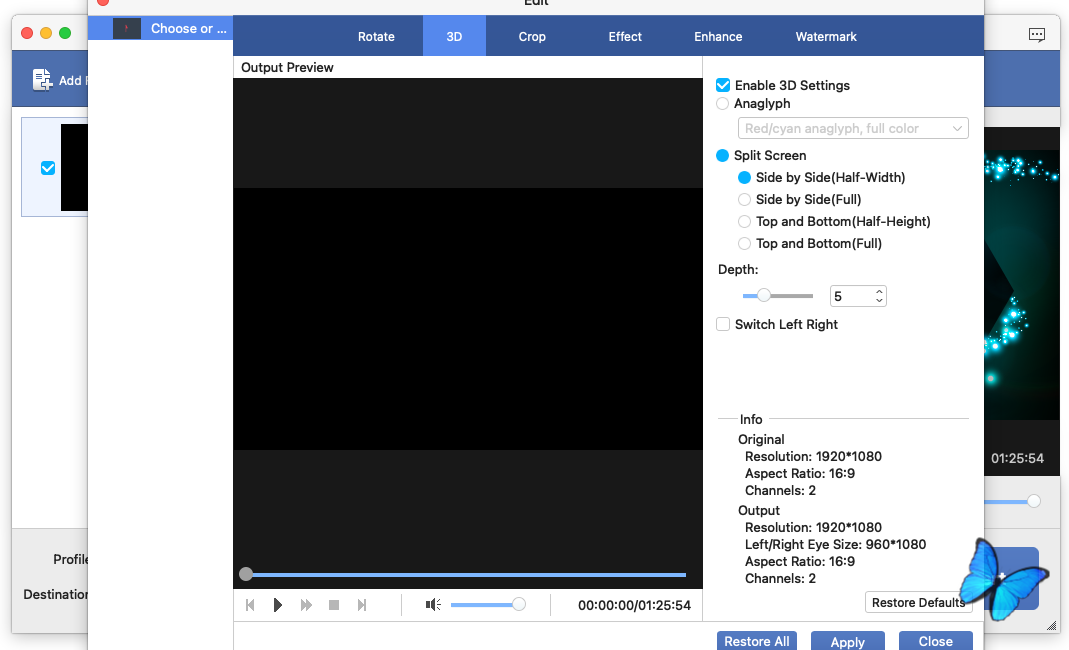Click the yellow minimize button of main window
Viewport: 1069px width, 650px height.
pyautogui.click(x=46, y=33)
